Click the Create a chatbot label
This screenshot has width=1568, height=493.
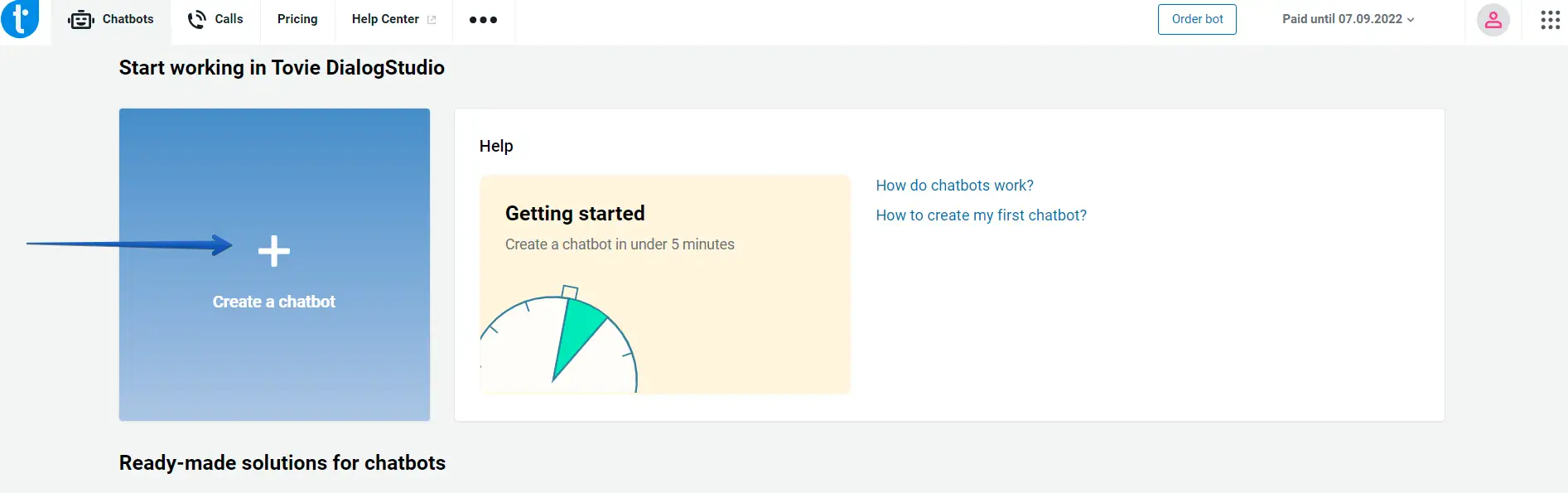click(x=274, y=302)
